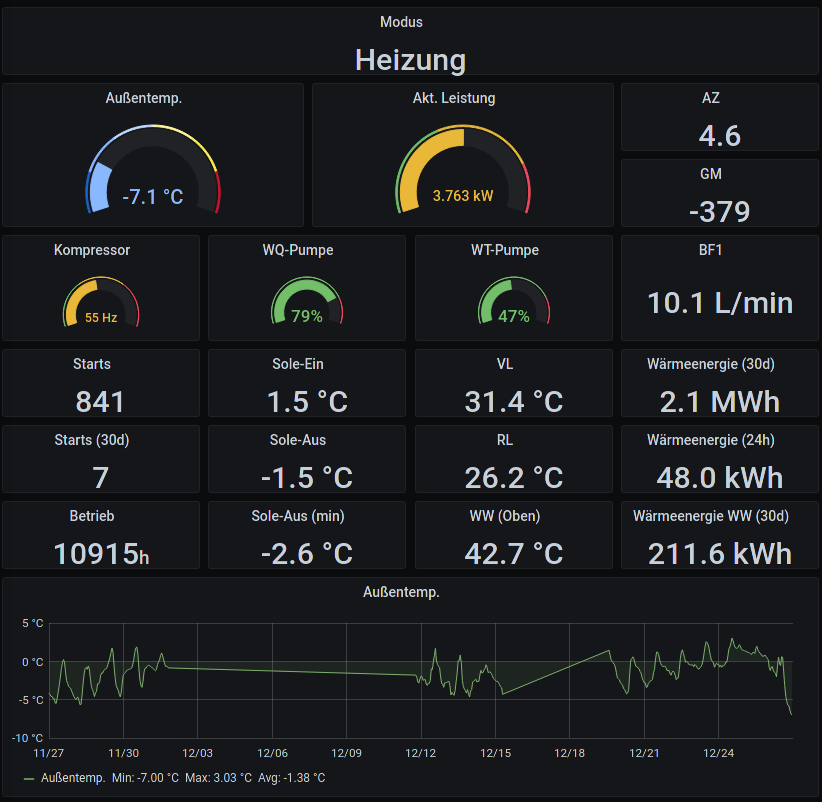Click the 12/12 x-axis date label
The height and width of the screenshot is (802, 822).
pos(420,753)
